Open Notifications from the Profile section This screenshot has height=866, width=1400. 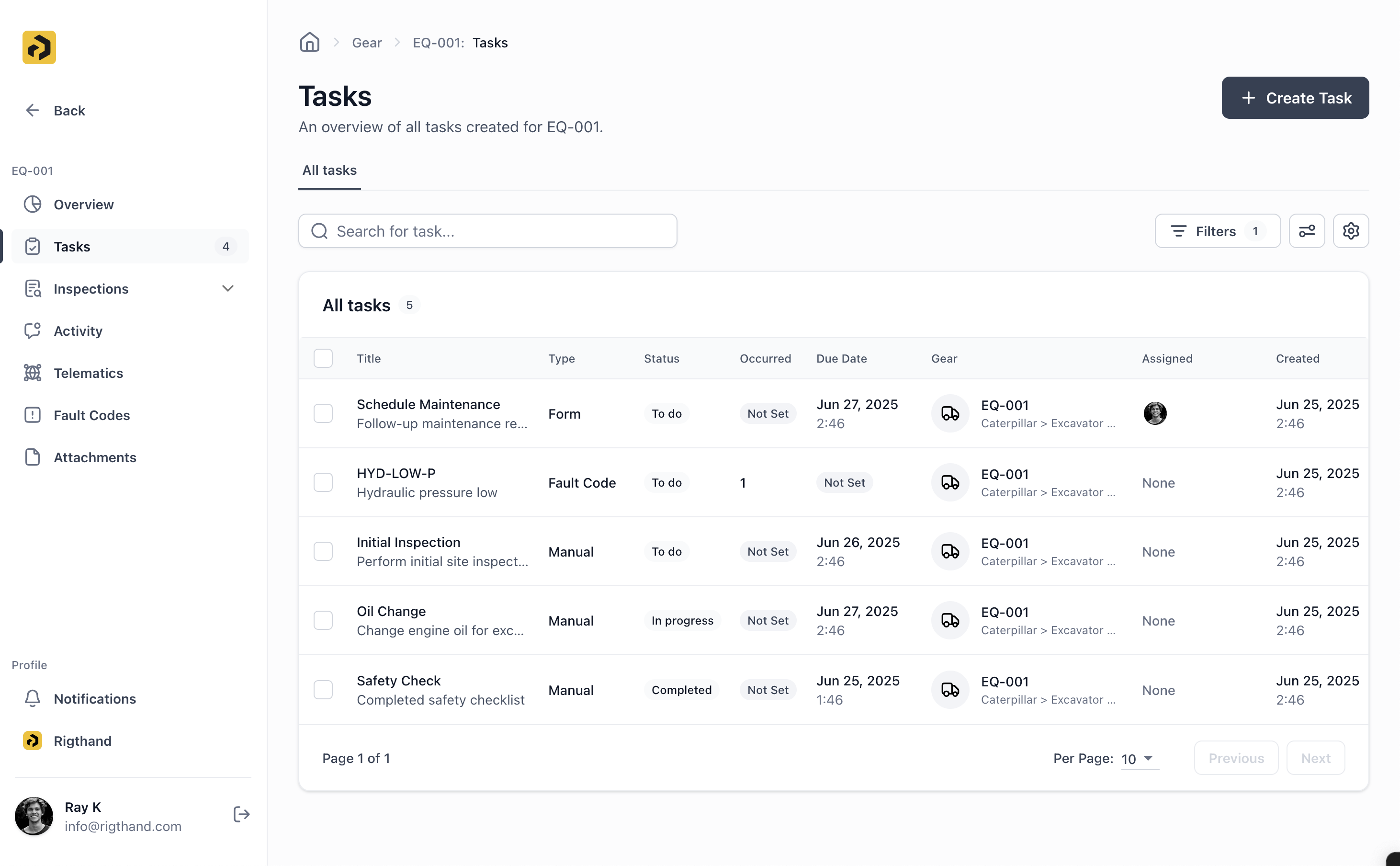pos(95,699)
